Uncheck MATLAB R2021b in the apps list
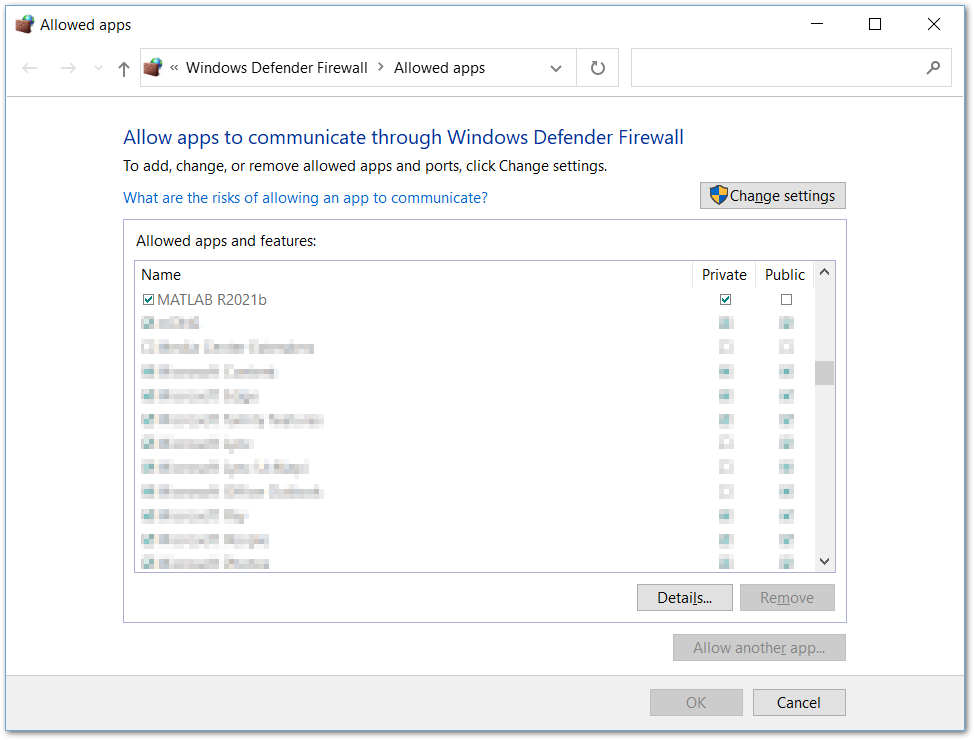The width and height of the screenshot is (974, 740). (148, 299)
